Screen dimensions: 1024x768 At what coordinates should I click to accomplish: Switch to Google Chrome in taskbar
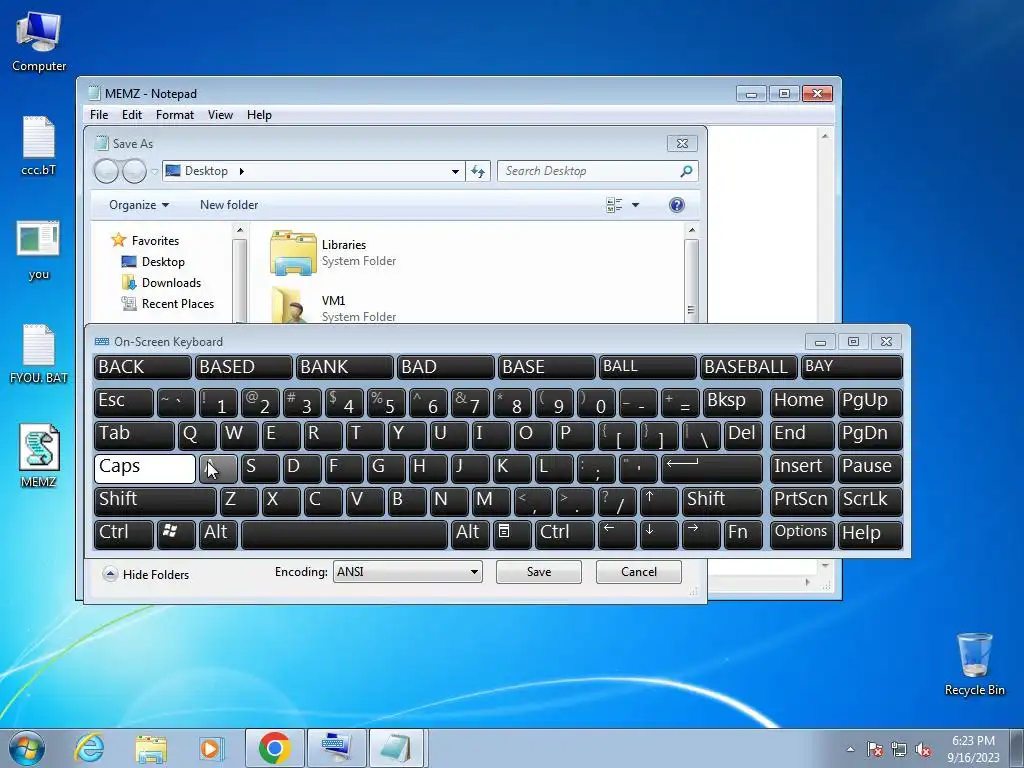(x=274, y=748)
